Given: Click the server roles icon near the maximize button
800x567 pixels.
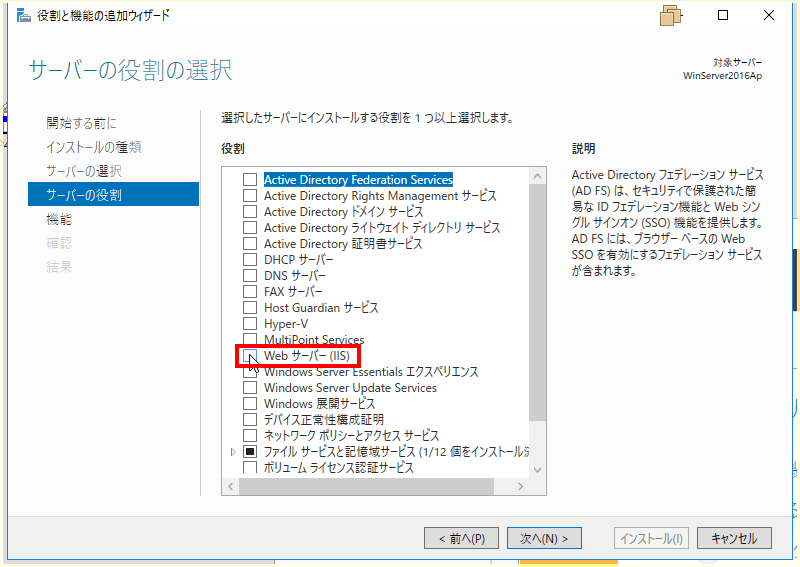Looking at the screenshot, I should pos(670,16).
